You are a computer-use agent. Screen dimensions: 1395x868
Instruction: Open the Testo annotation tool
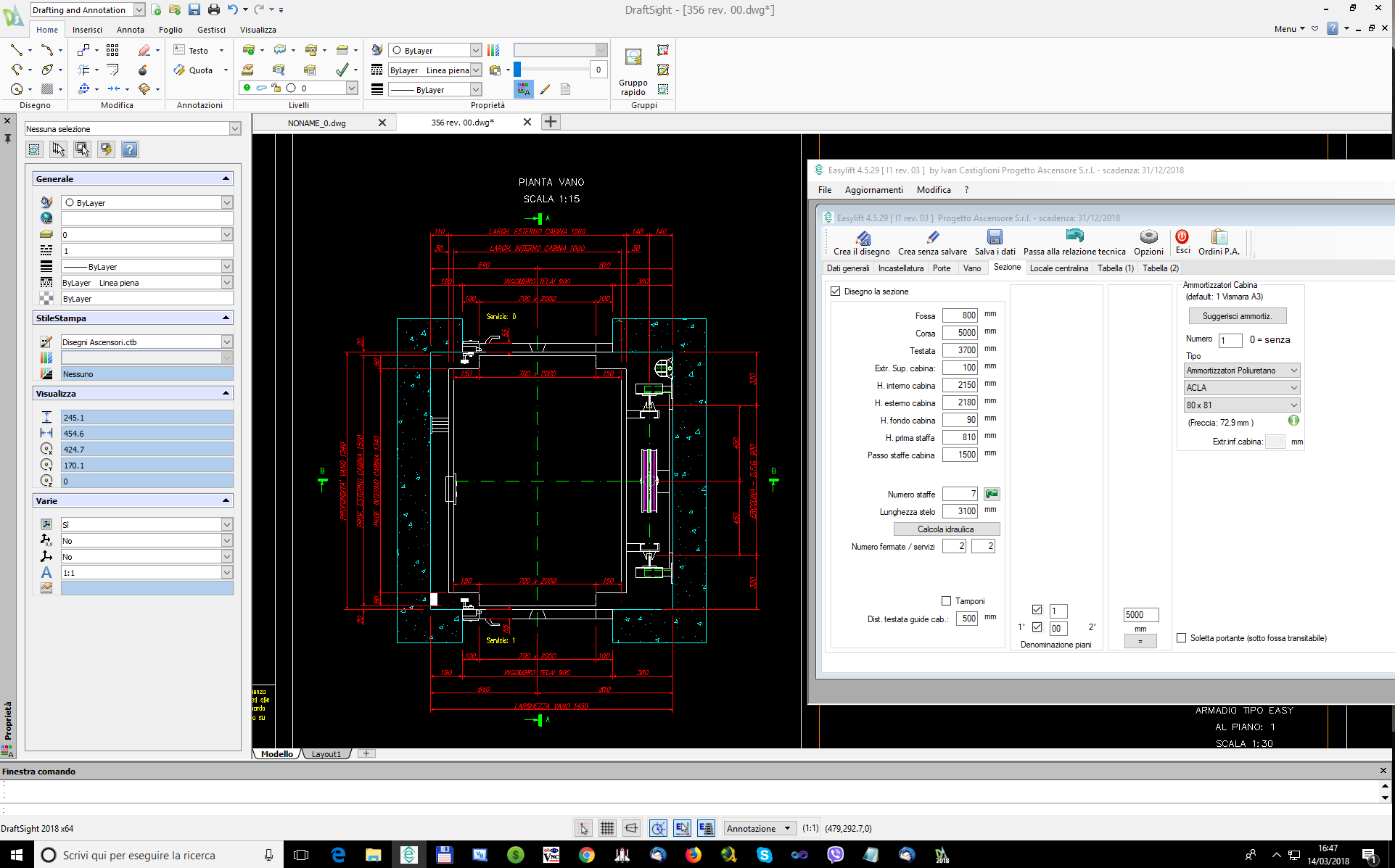(x=192, y=50)
